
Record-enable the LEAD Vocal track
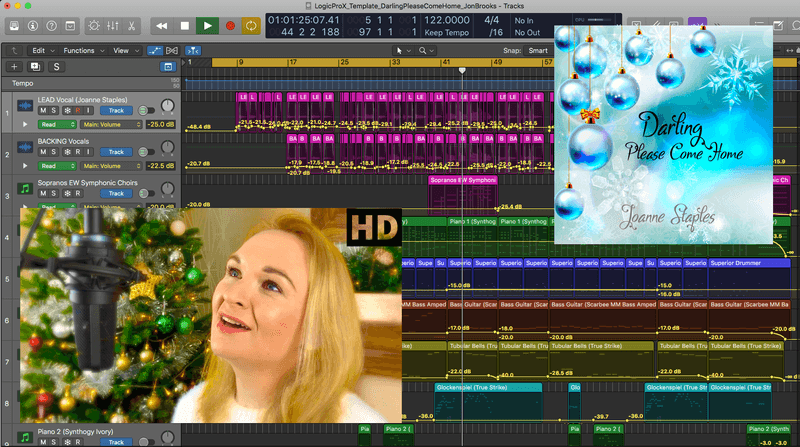coord(78,110)
